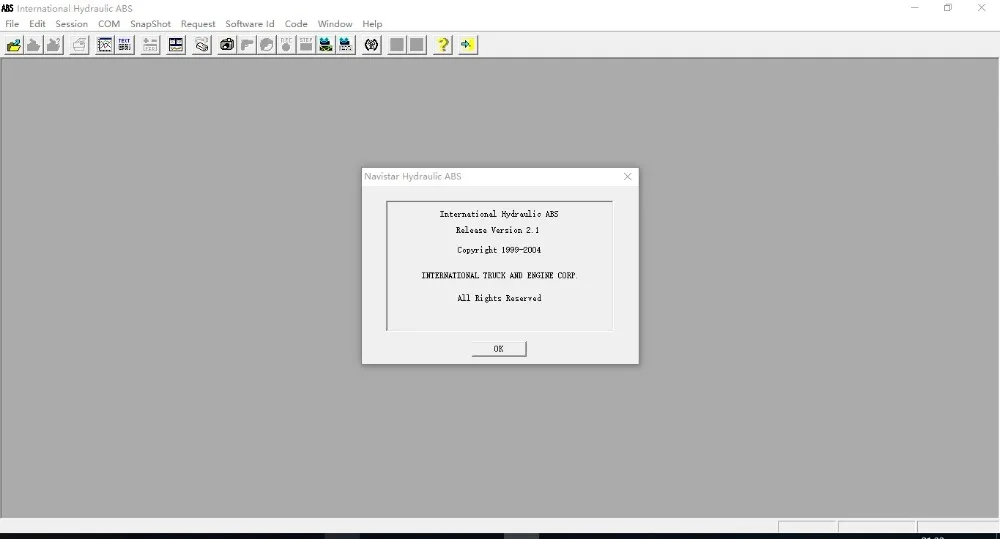Click the open folder toolbar icon

[x=13, y=45]
